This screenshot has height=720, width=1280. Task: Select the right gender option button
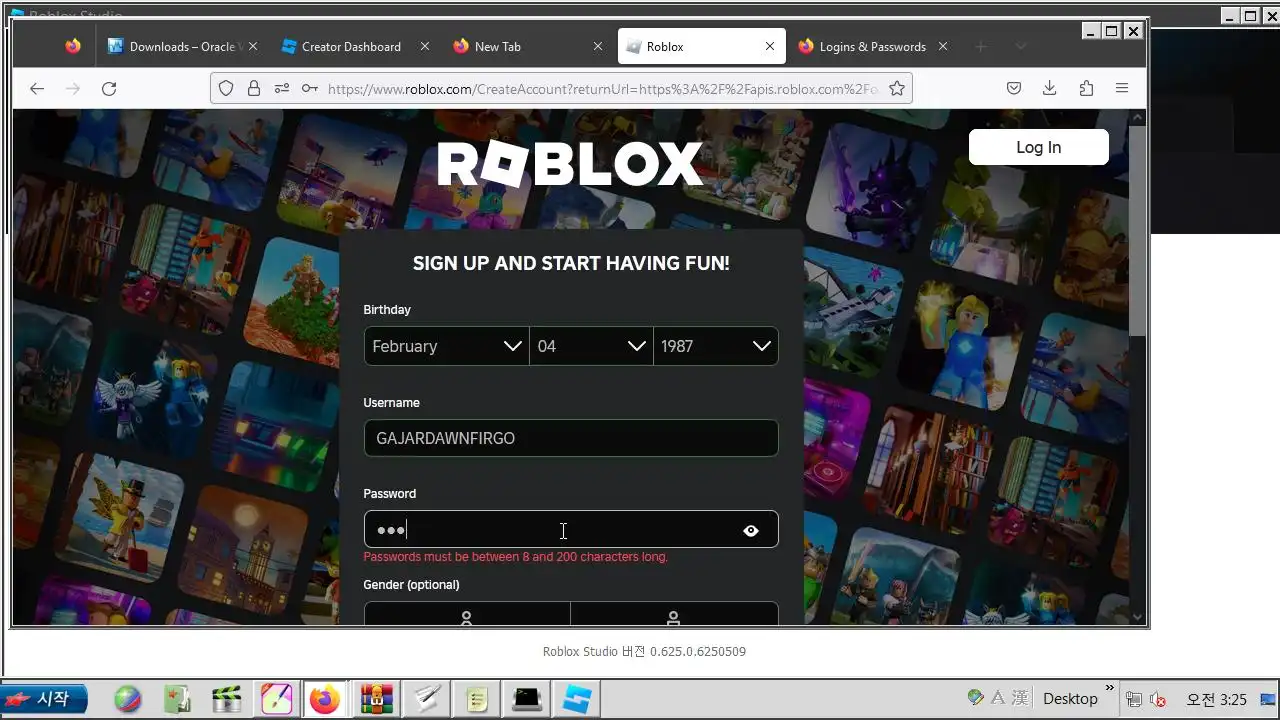pyautogui.click(x=674, y=614)
